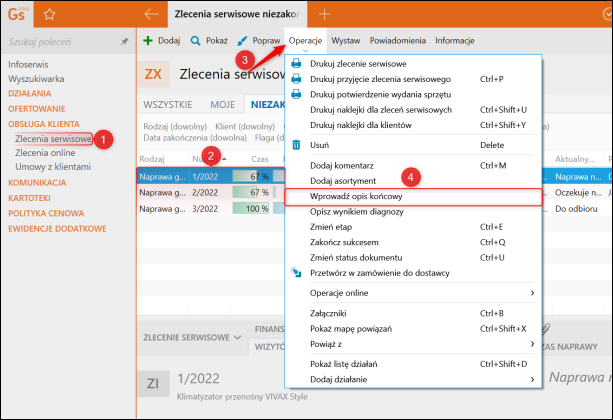This screenshot has height=420, width=613.
Task: Open Zlecenia online in sidebar
Action: pyautogui.click(x=45, y=153)
